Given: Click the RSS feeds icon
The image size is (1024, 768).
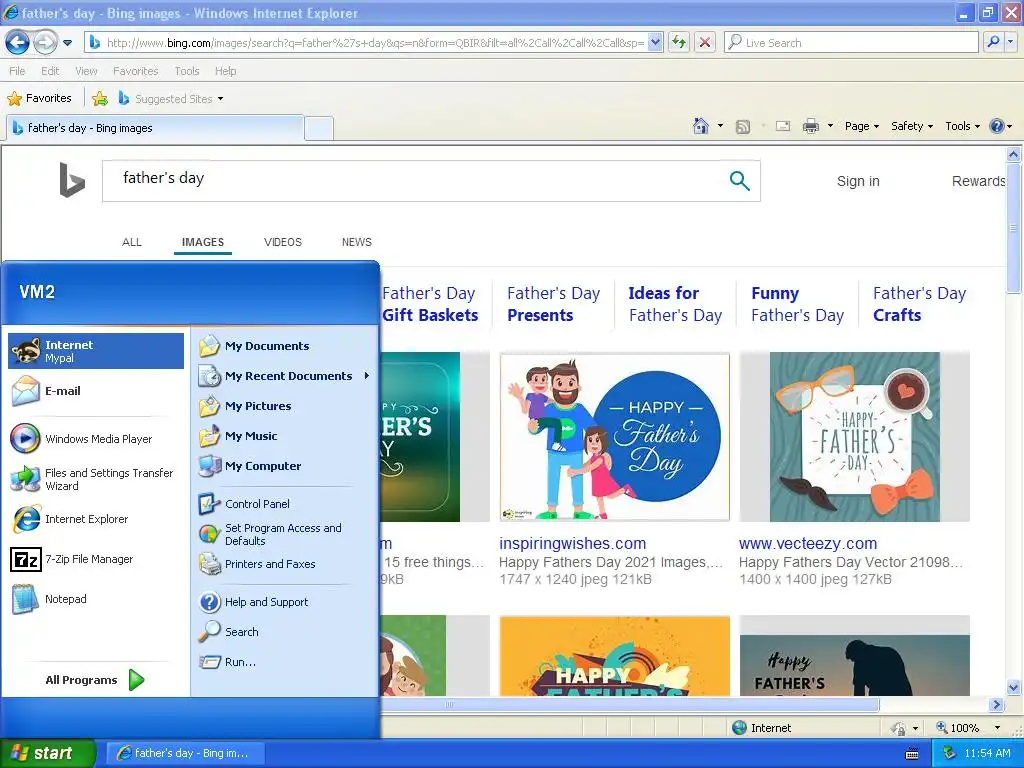Looking at the screenshot, I should tap(743, 127).
